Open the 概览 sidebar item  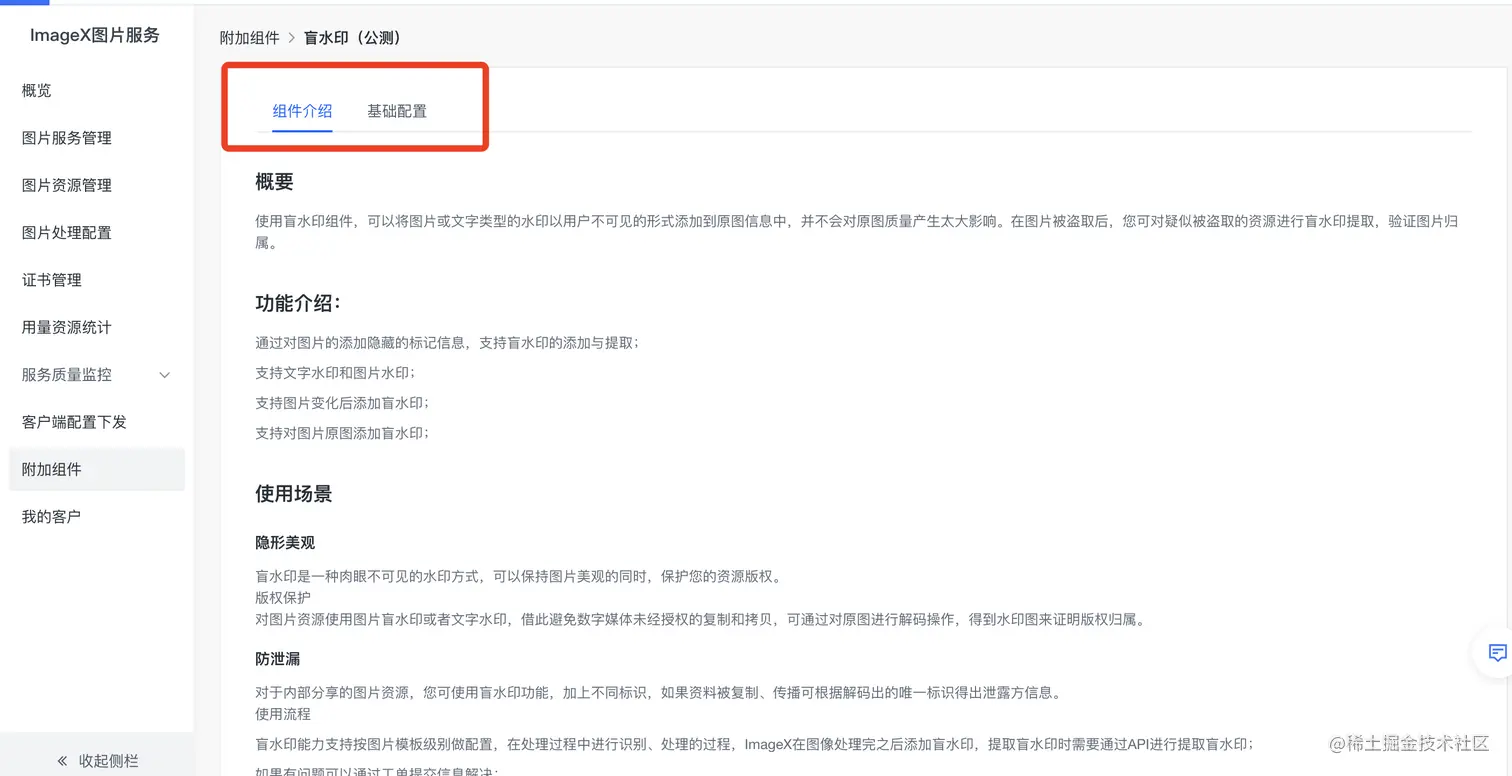coord(37,91)
